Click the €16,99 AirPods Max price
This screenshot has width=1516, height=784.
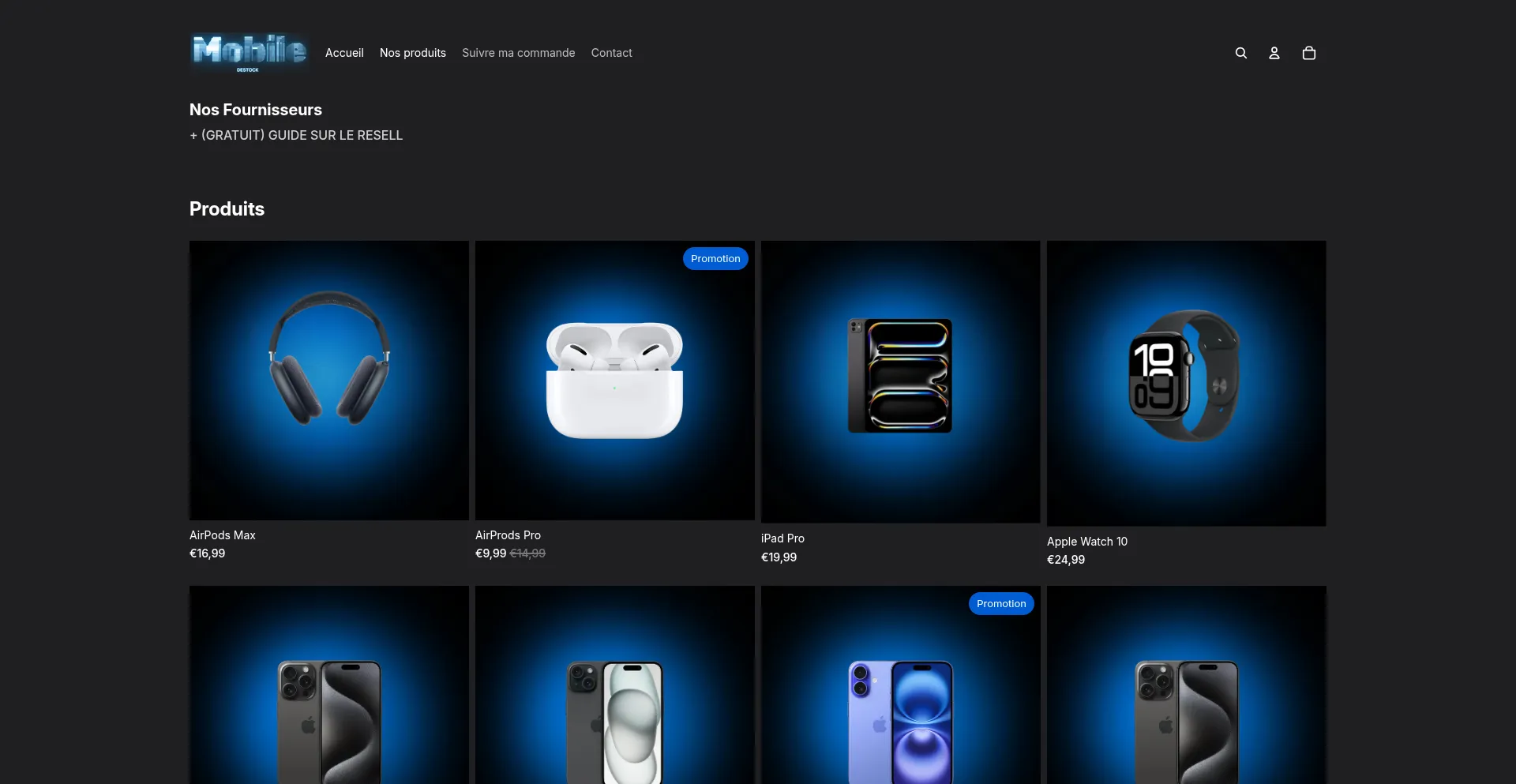coord(207,553)
